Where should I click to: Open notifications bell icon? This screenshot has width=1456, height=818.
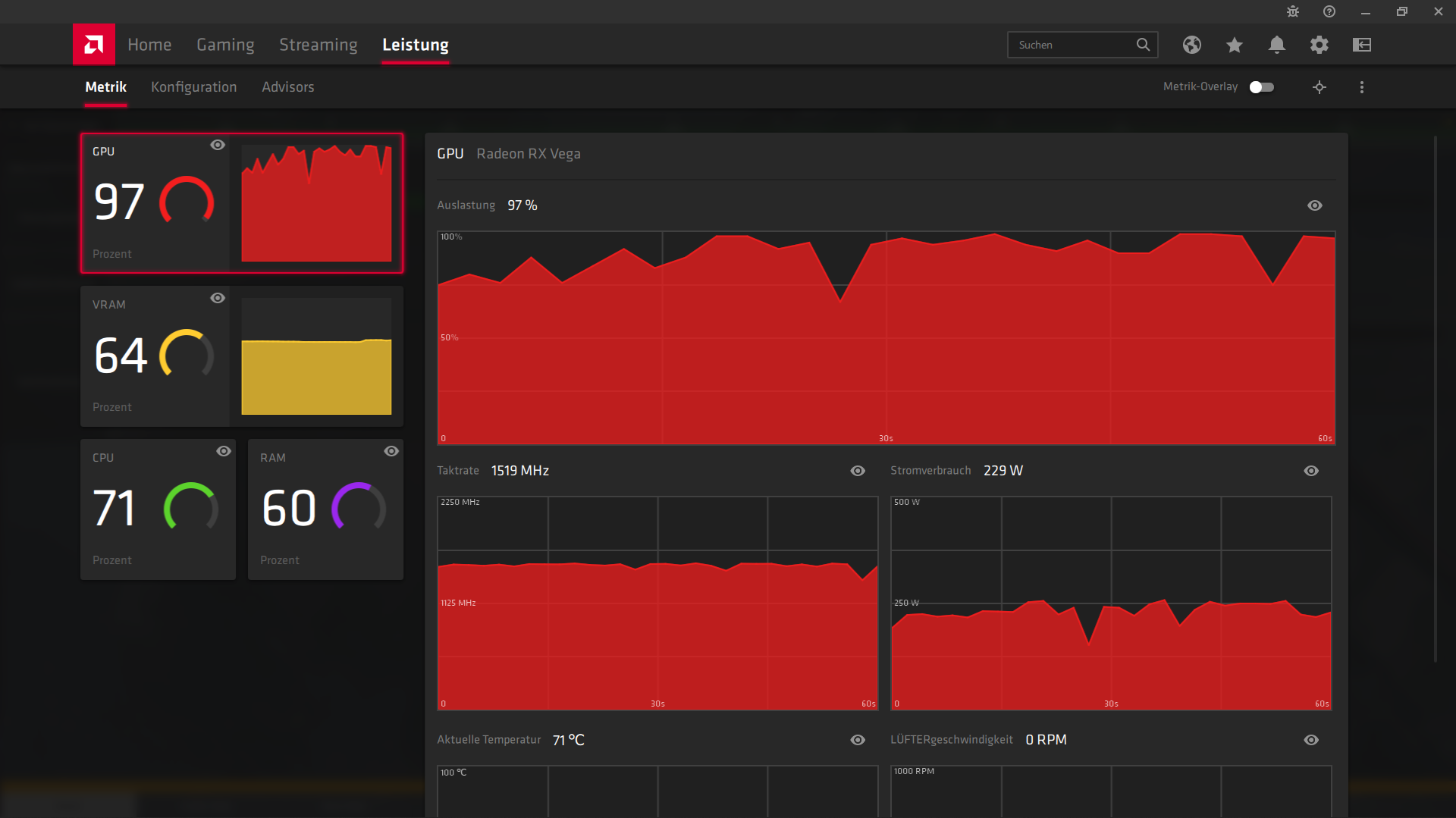(x=1277, y=45)
